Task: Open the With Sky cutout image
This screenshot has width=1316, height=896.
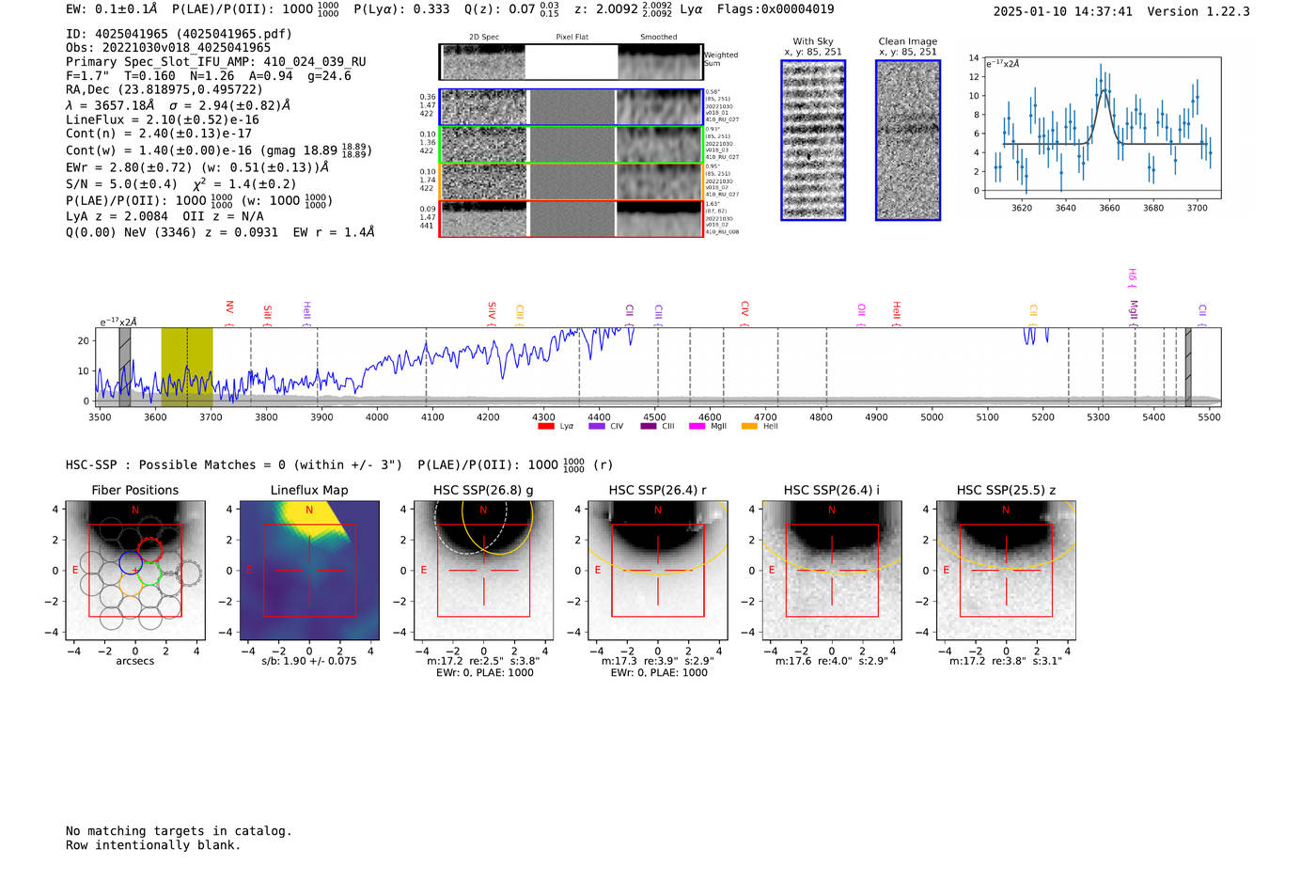Action: (813, 140)
